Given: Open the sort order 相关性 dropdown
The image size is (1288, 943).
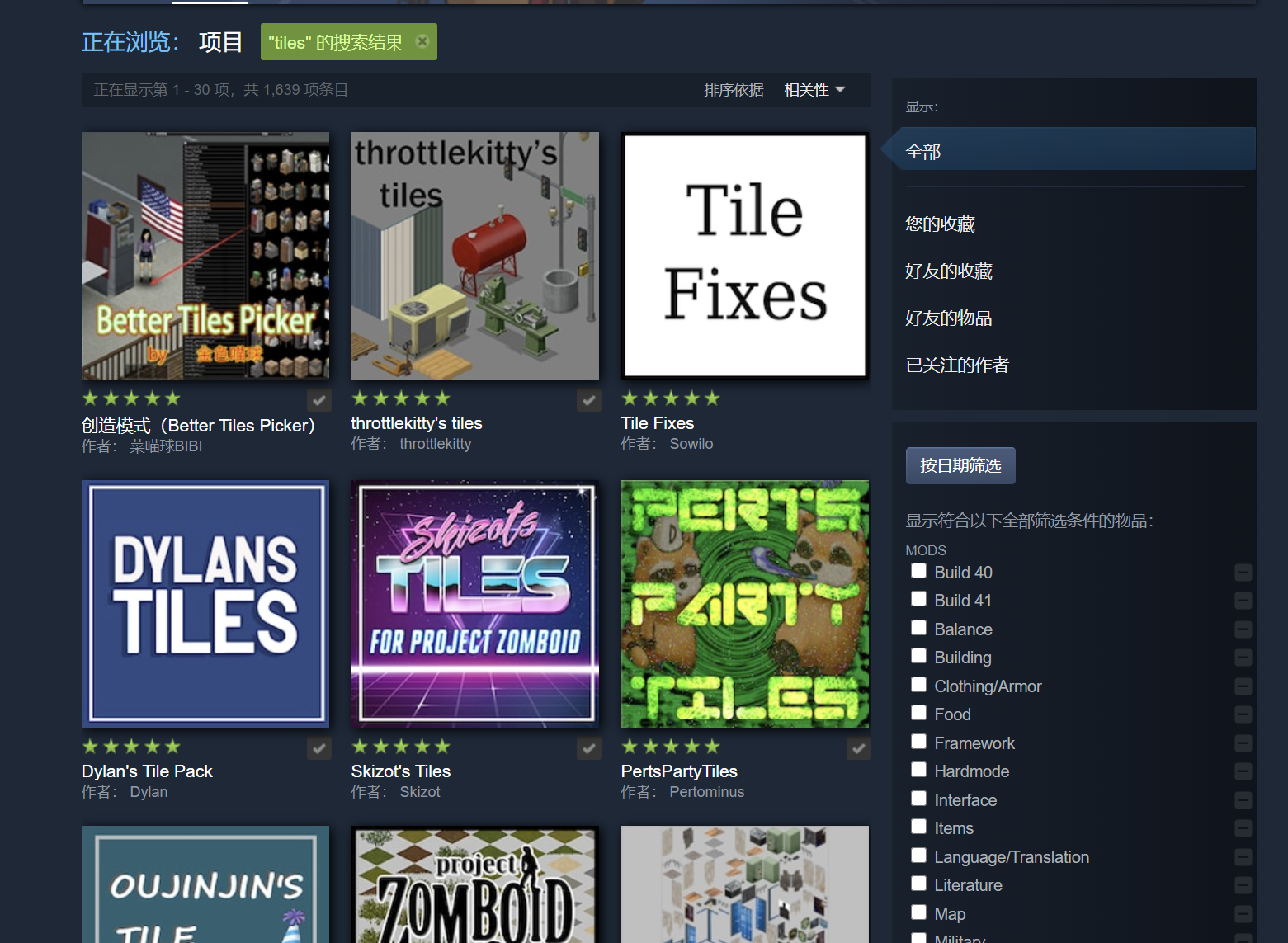Looking at the screenshot, I should click(x=814, y=90).
